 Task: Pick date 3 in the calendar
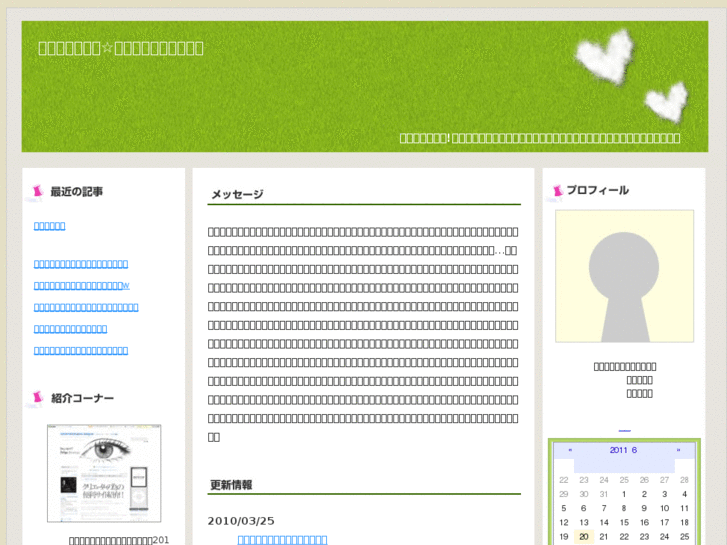click(x=664, y=494)
